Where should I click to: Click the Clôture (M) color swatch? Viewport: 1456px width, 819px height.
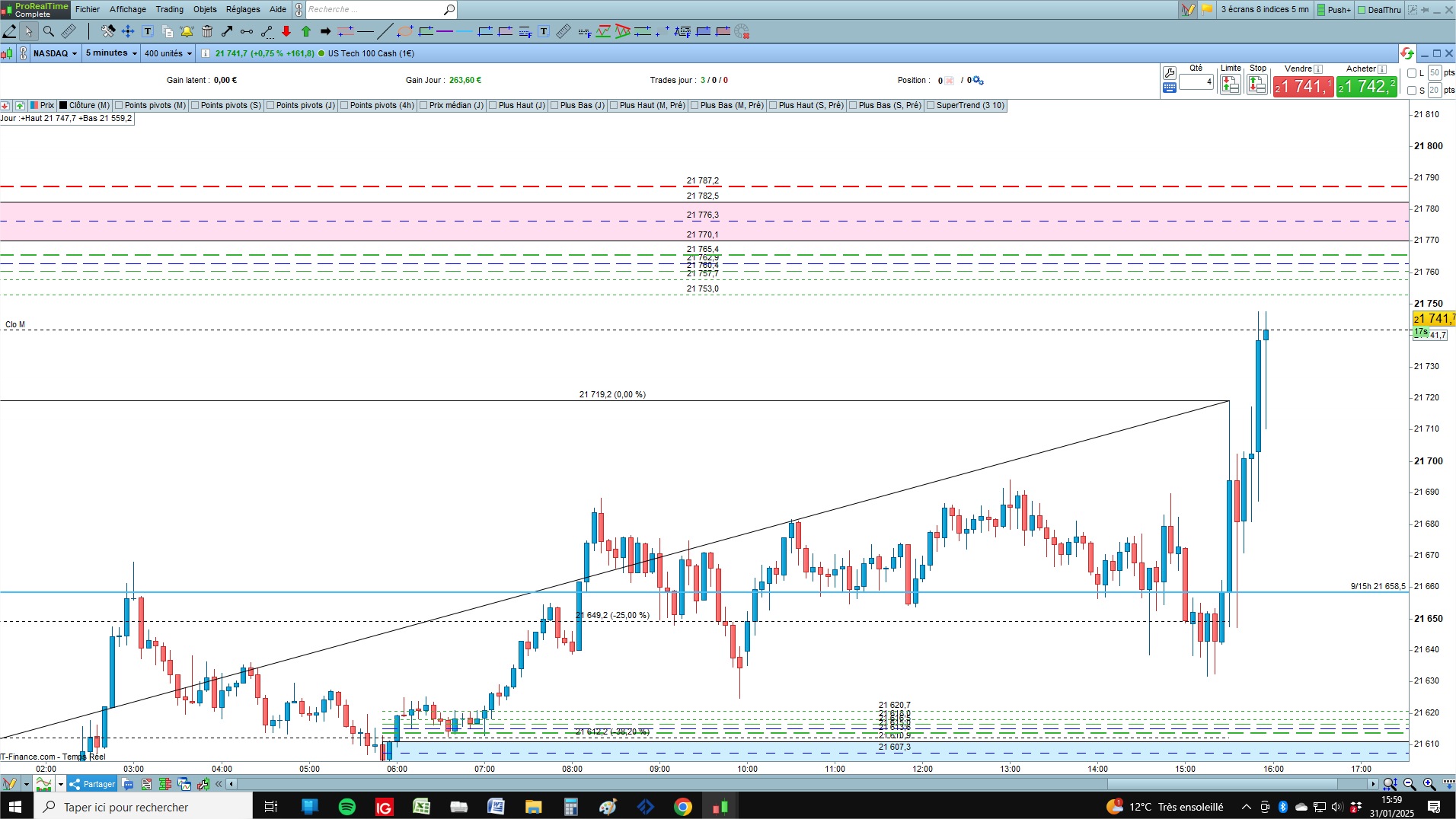coord(64,106)
